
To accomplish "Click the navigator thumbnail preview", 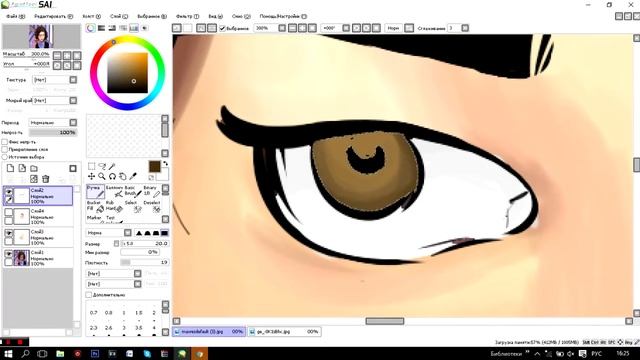I will [x=41, y=36].
